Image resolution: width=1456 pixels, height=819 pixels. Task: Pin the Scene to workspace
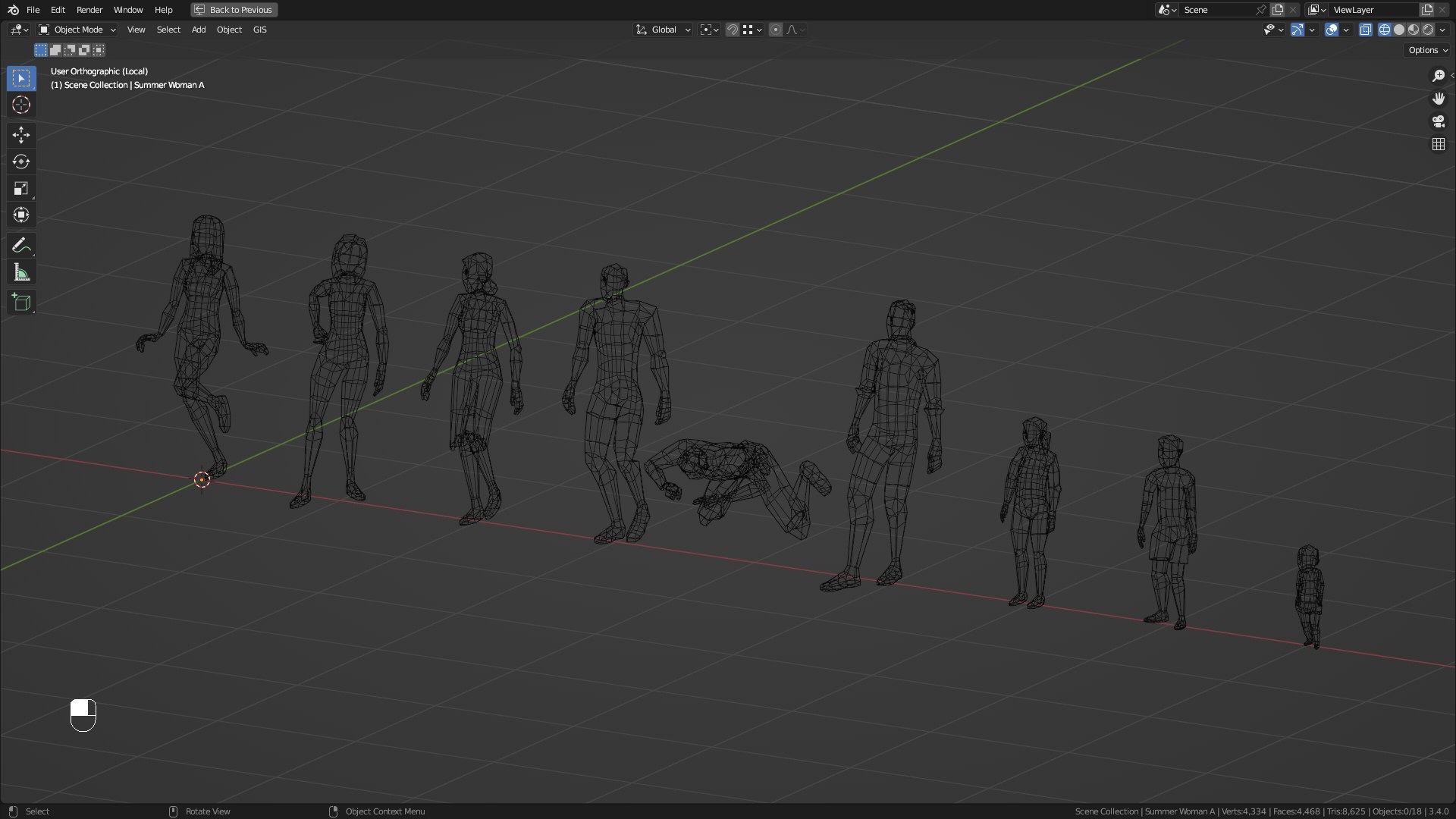click(x=1261, y=10)
